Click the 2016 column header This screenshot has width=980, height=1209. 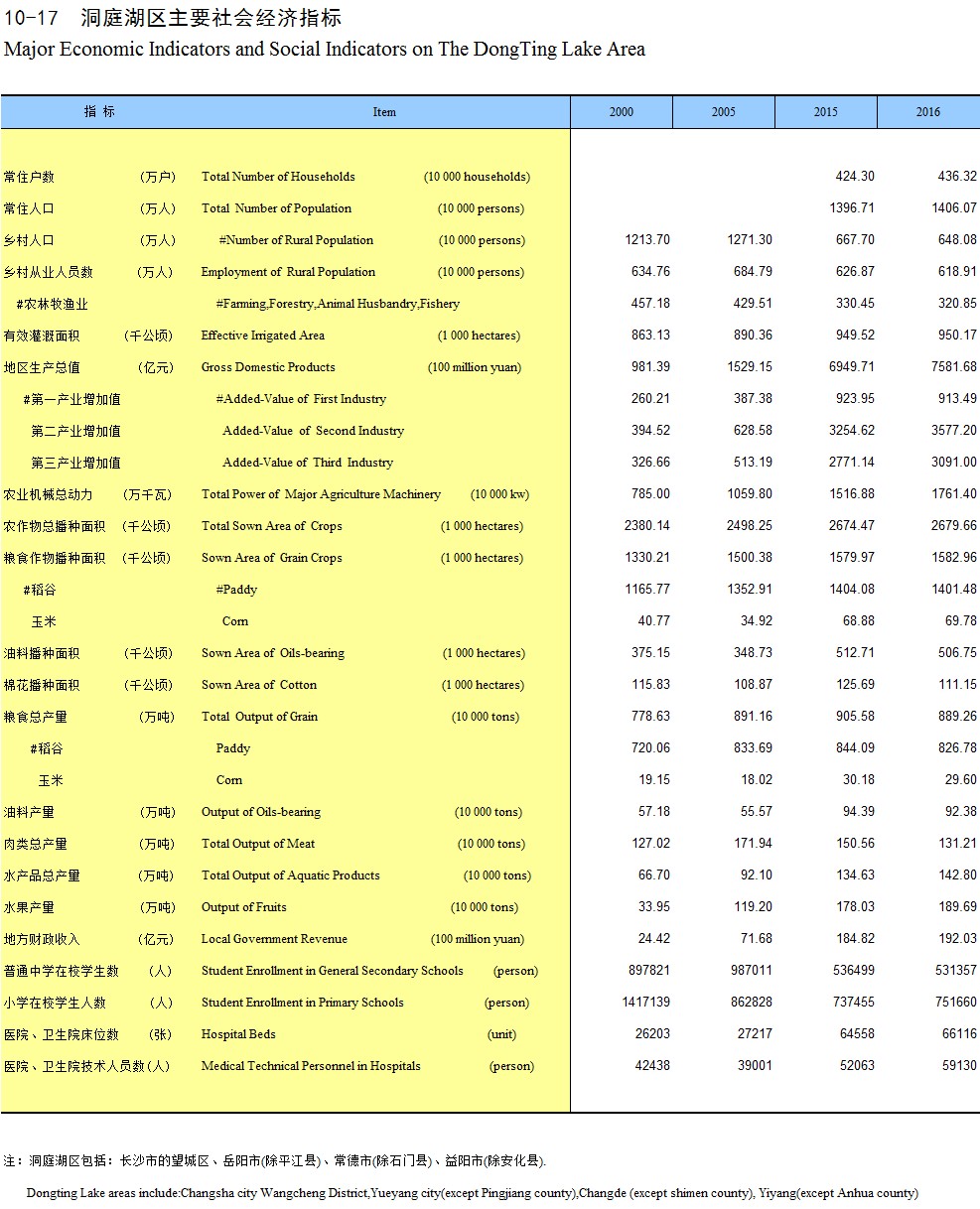[928, 112]
